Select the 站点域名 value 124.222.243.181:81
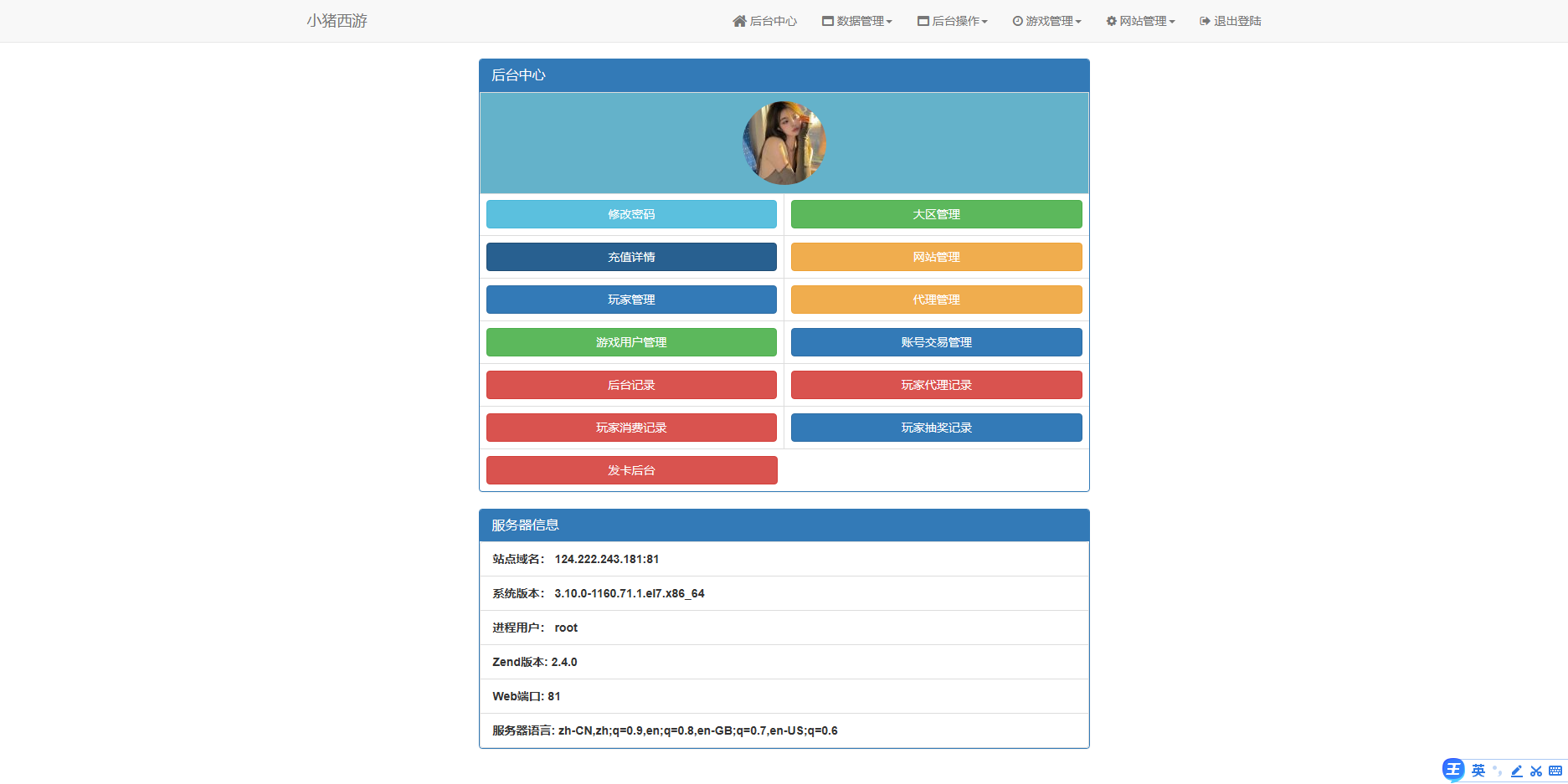The width and height of the screenshot is (1568, 784). (607, 559)
